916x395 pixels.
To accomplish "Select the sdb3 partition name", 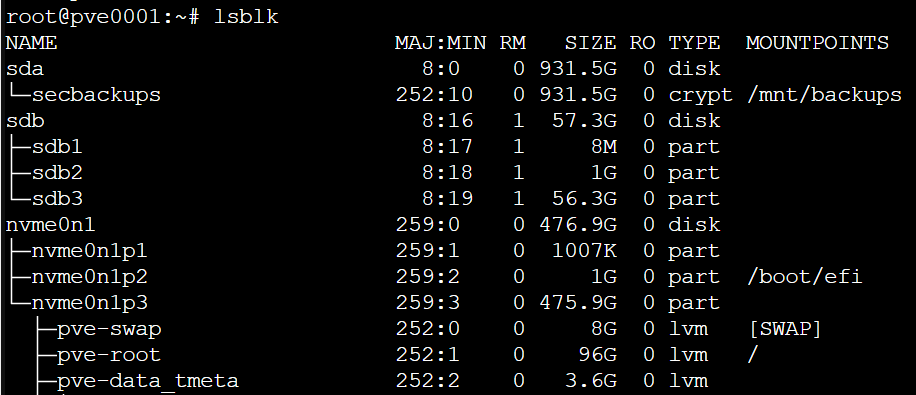I will point(57,199).
